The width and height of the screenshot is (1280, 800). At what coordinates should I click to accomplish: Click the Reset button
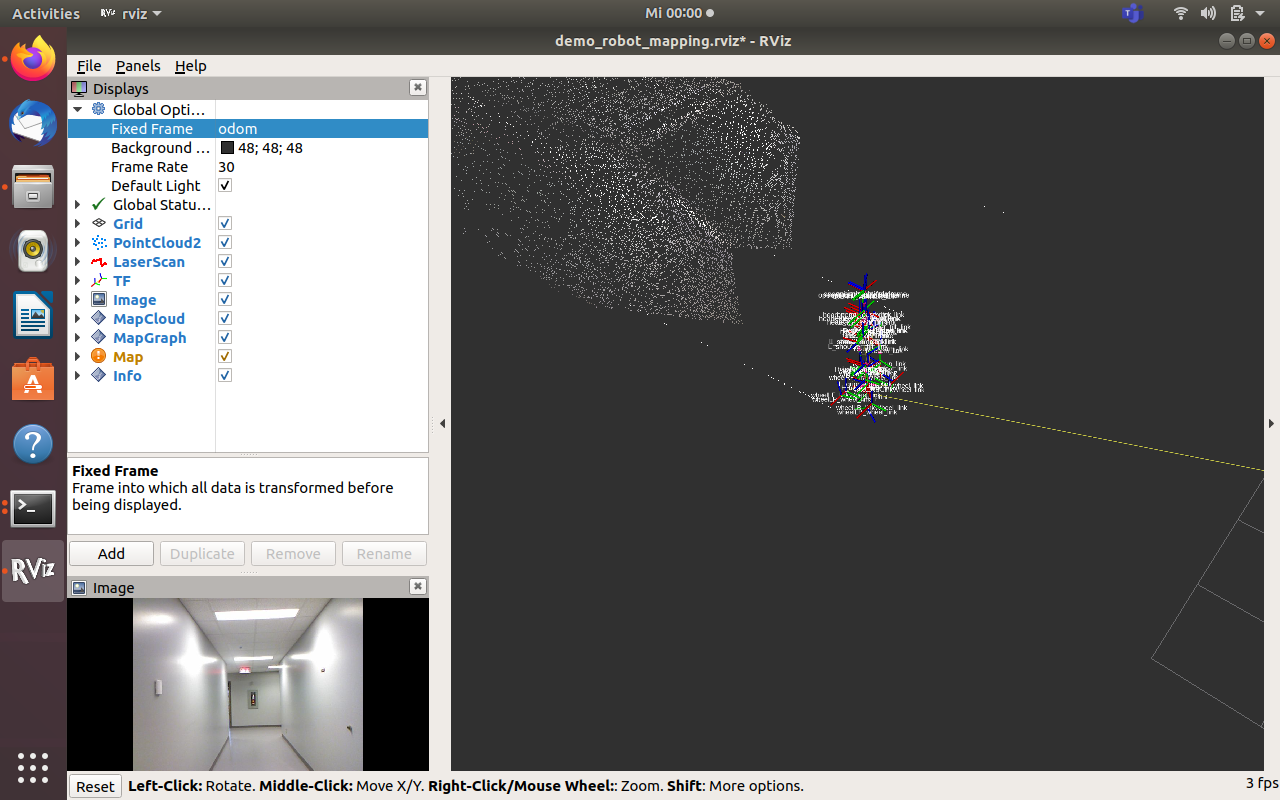[95, 787]
